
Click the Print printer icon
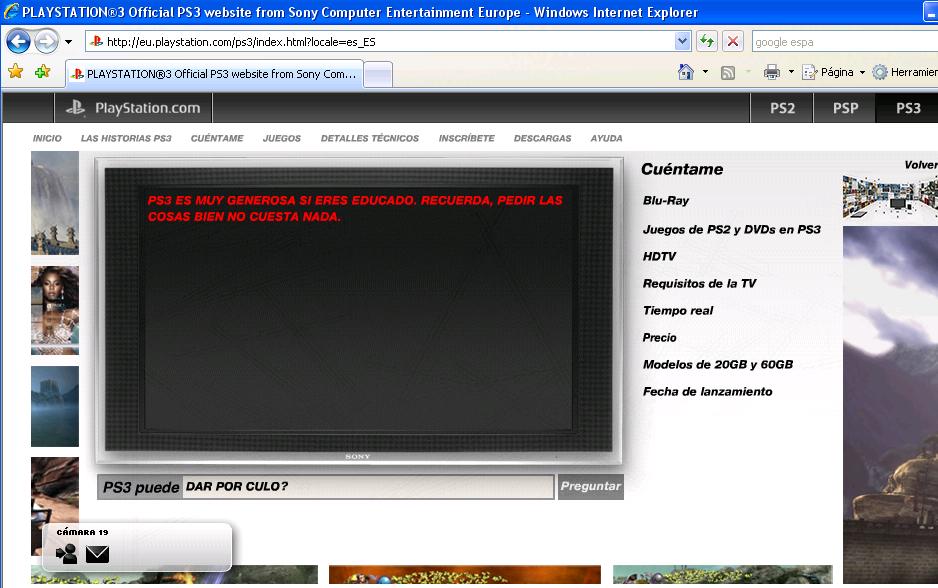[x=772, y=72]
